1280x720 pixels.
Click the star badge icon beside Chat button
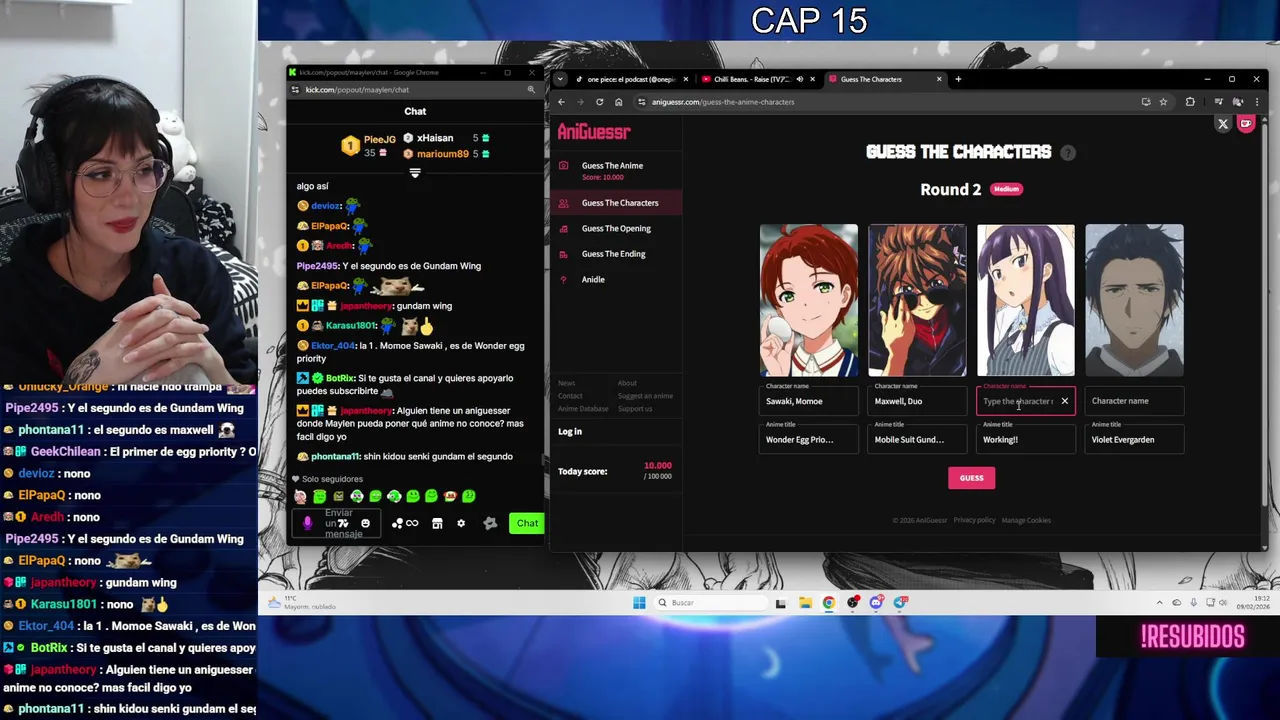click(x=490, y=523)
